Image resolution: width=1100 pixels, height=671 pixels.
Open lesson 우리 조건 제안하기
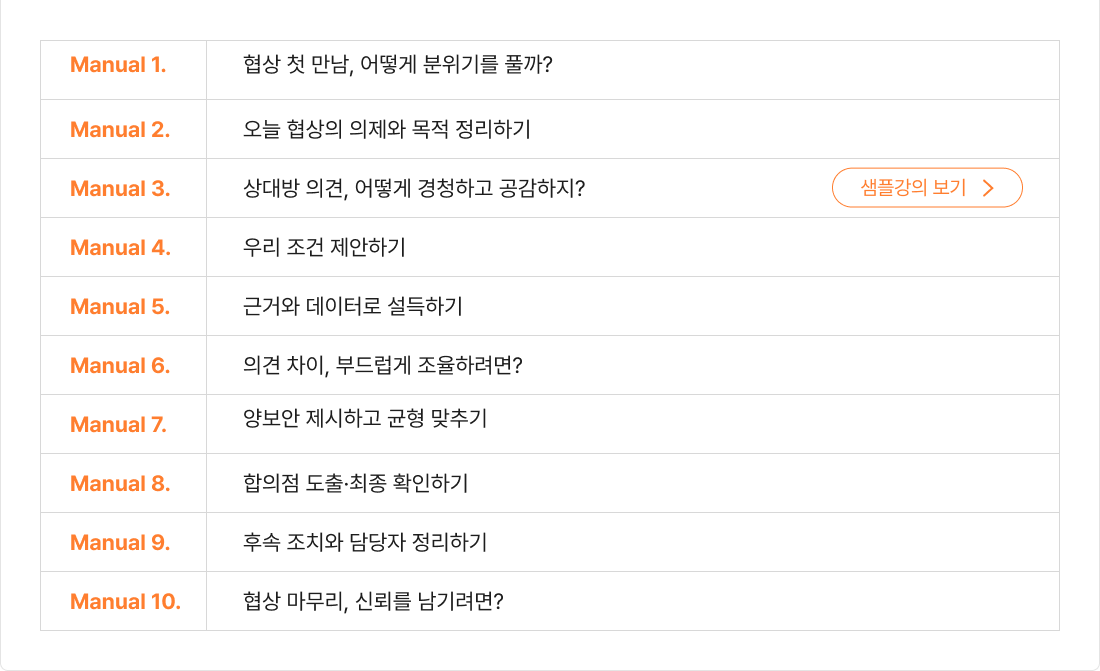[324, 248]
